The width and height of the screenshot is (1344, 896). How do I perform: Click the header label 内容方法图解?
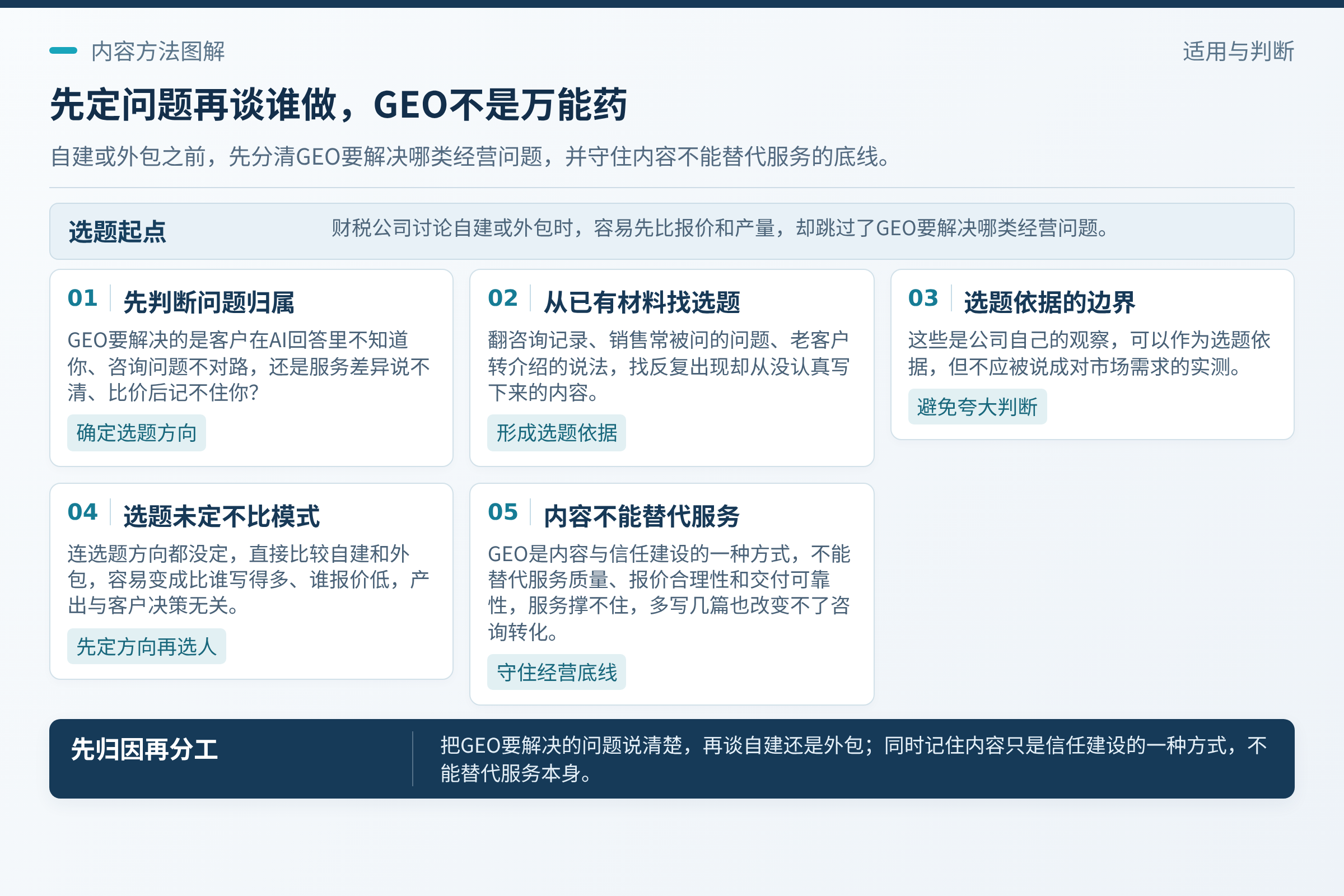[x=158, y=52]
